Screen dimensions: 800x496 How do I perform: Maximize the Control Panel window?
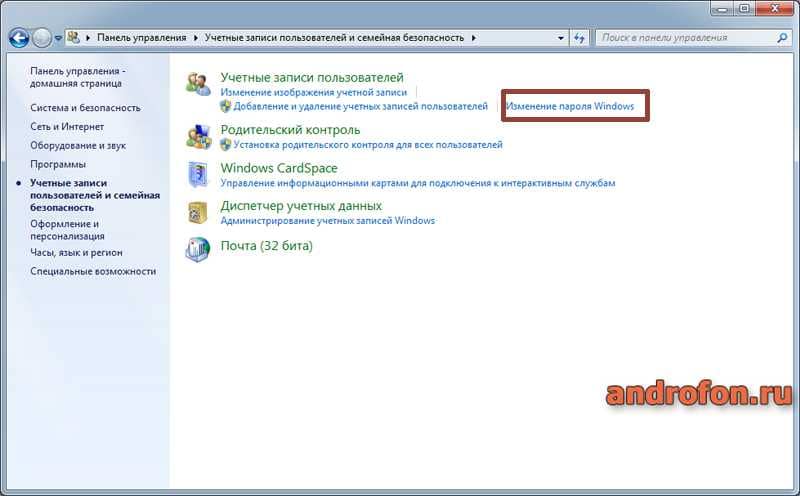click(x=744, y=9)
